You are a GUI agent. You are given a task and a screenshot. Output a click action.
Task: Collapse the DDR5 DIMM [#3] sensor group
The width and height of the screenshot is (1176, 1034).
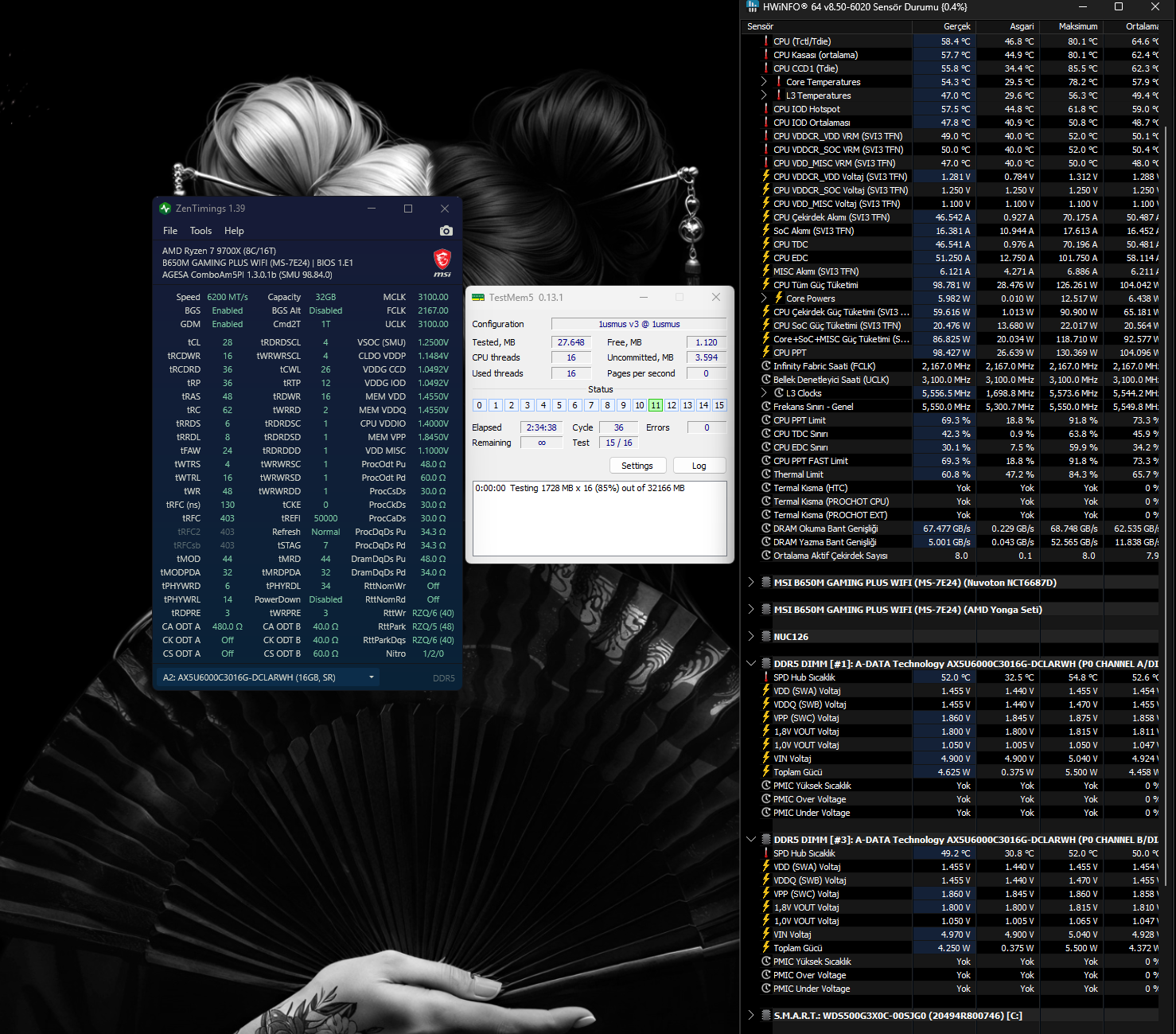(751, 840)
